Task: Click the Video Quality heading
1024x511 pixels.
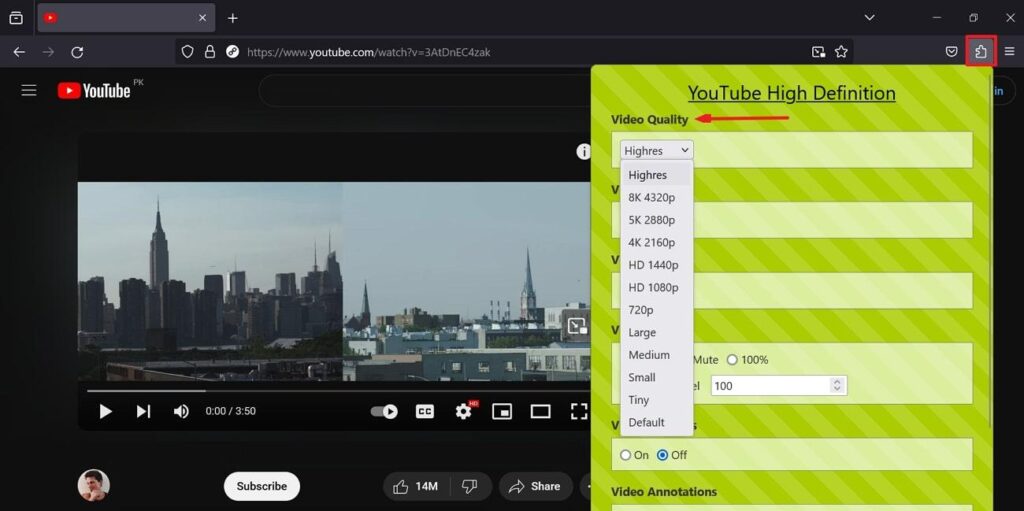Action: click(x=649, y=119)
